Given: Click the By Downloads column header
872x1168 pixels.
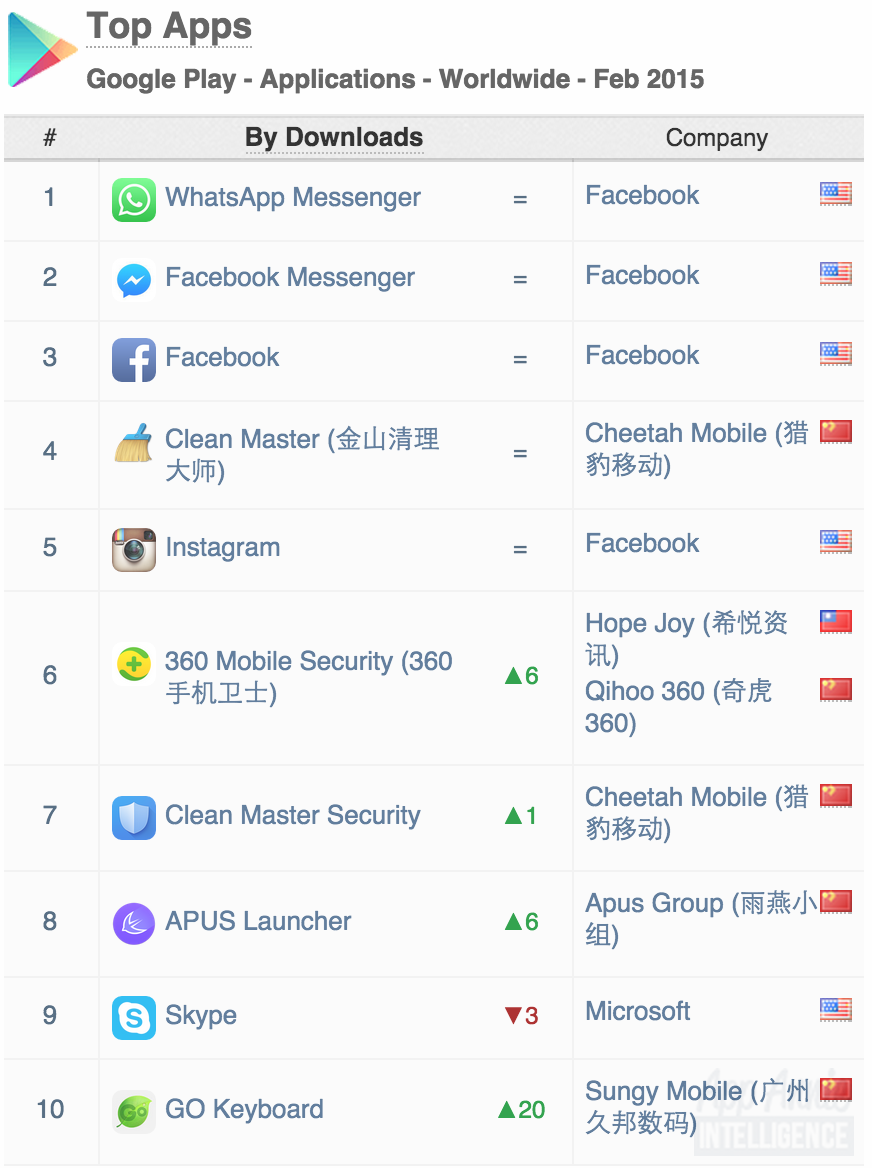Looking at the screenshot, I should 334,137.
